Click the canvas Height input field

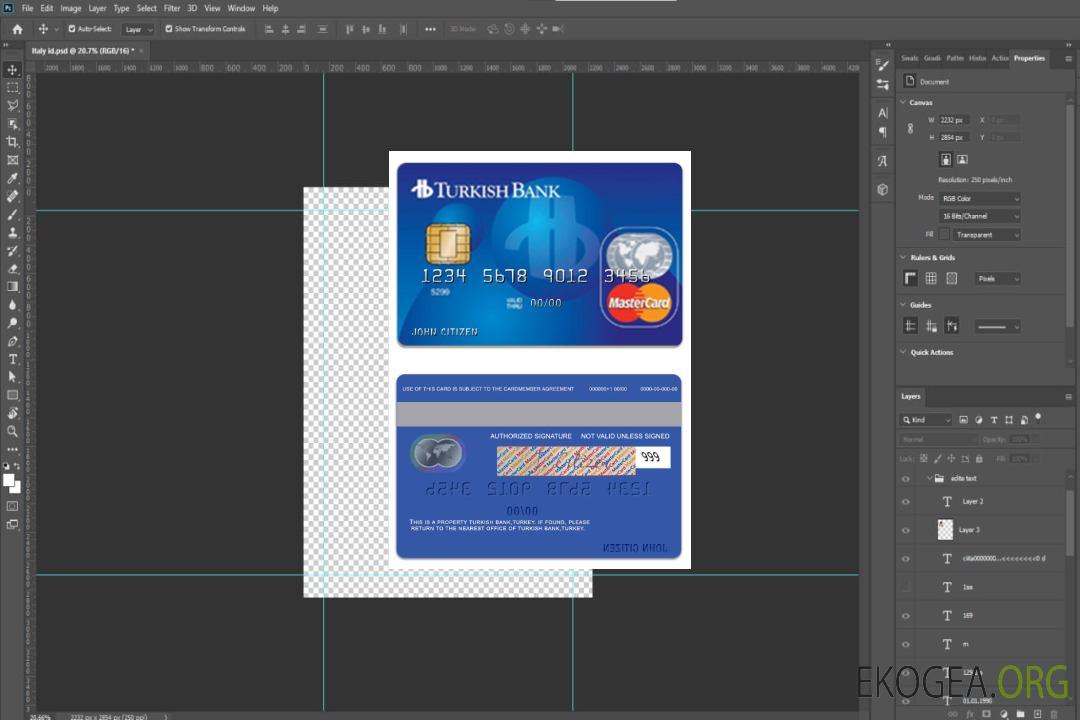click(x=954, y=138)
